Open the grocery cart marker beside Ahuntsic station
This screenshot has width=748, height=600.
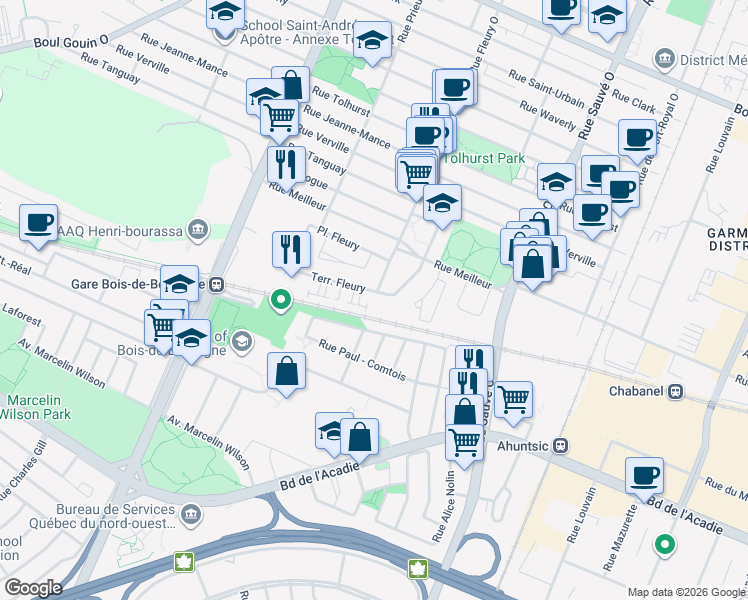[x=465, y=443]
